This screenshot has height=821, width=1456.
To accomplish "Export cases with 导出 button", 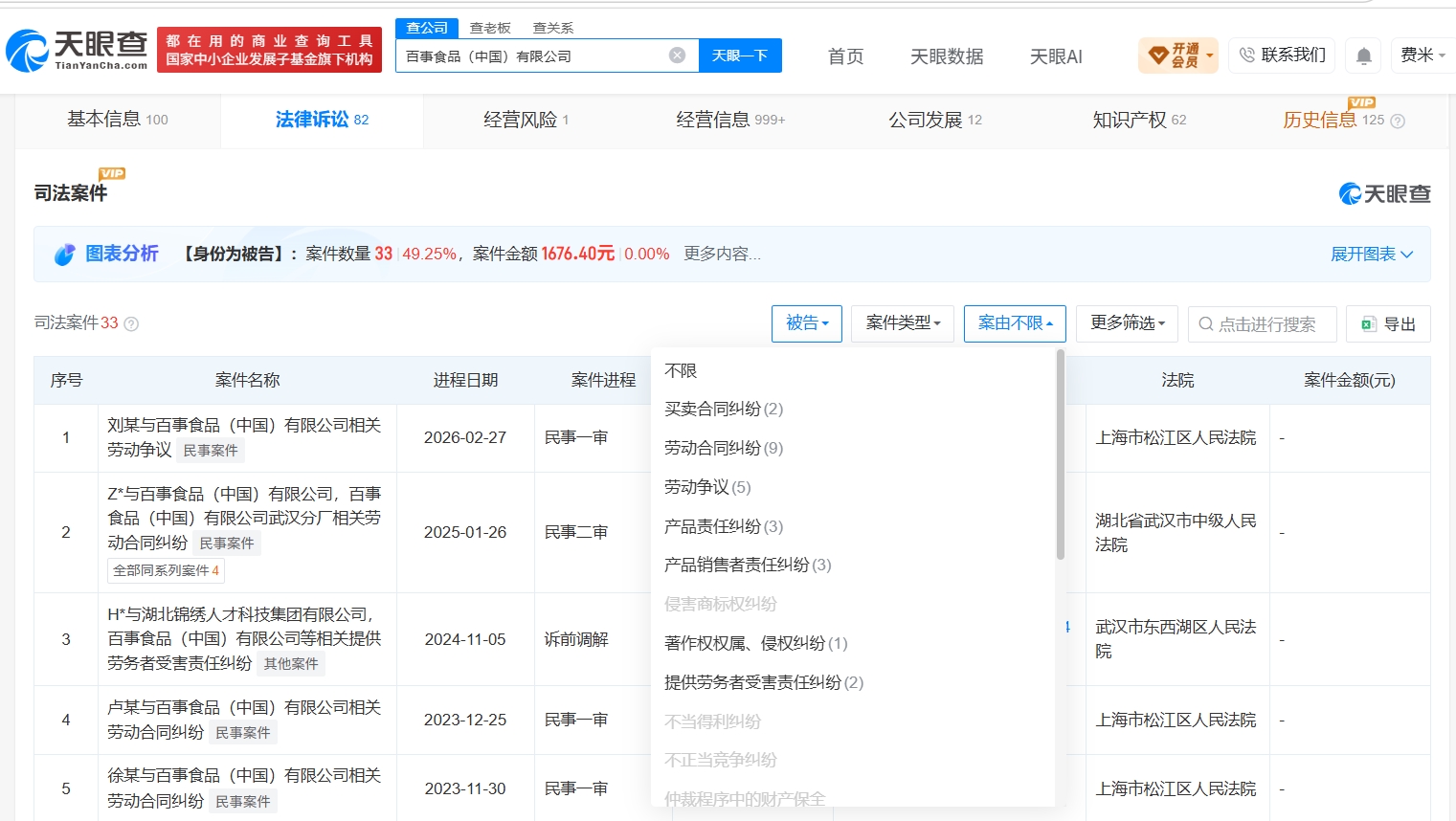I will 1388,324.
